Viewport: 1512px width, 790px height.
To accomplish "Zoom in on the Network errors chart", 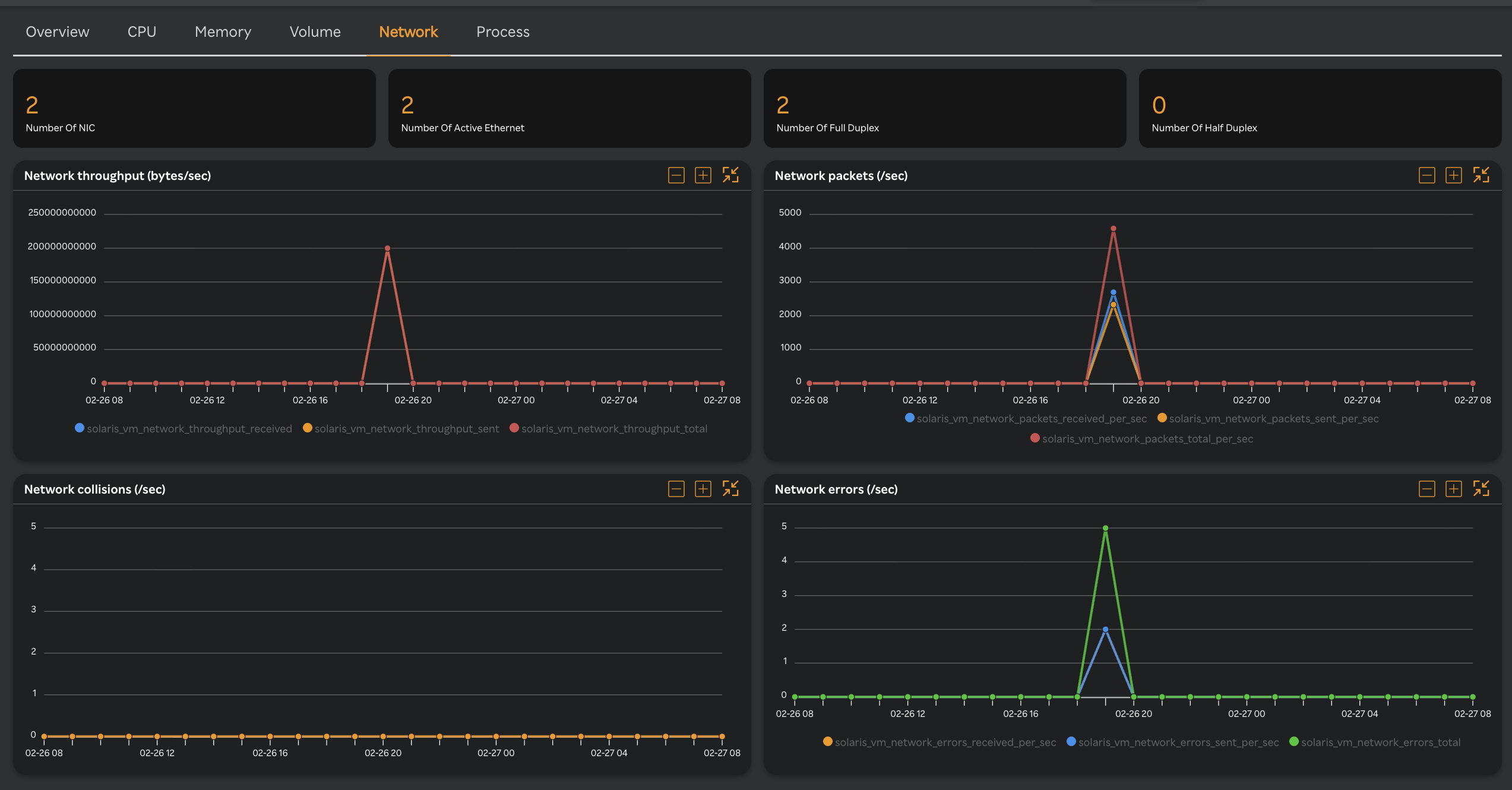I will coord(1454,488).
